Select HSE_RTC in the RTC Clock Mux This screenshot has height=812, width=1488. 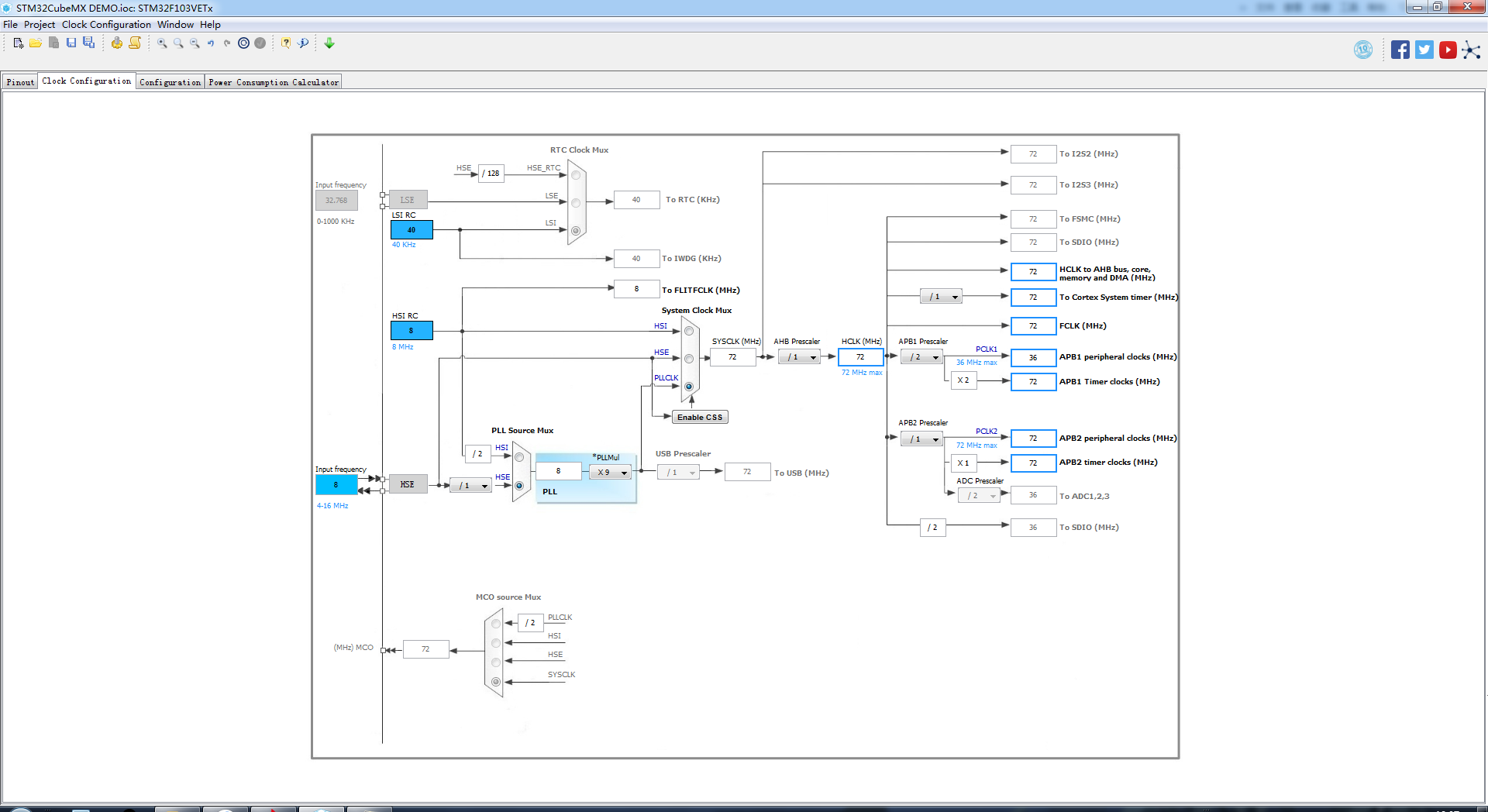pos(576,175)
